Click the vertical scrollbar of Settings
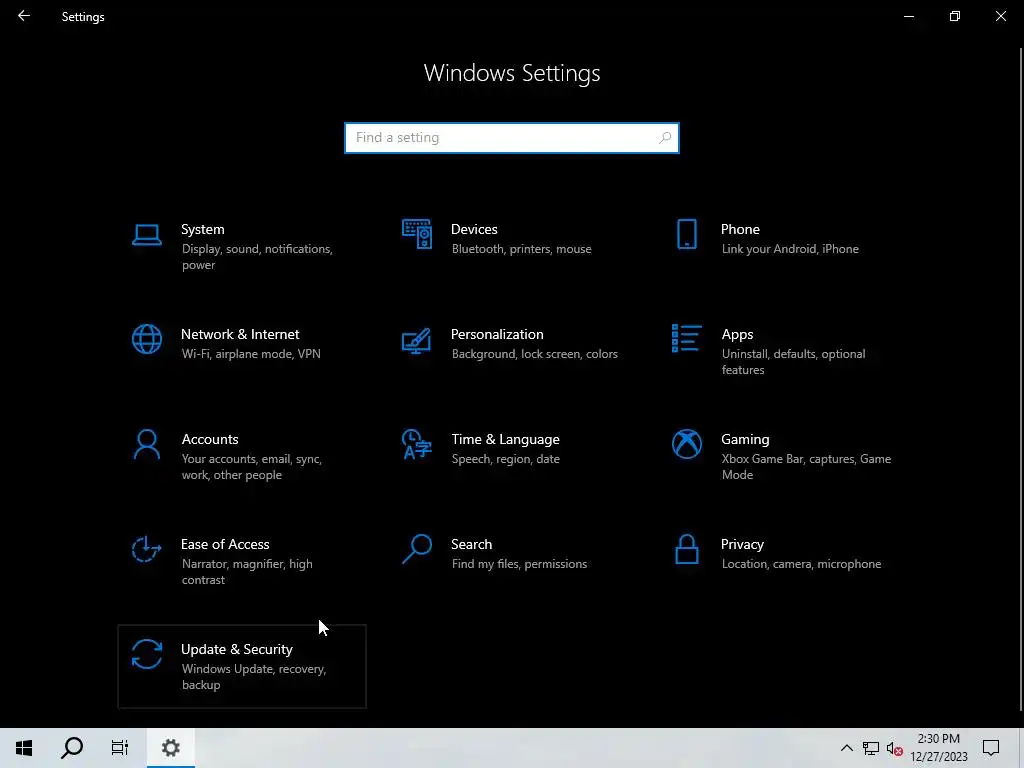Viewport: 1024px width, 768px height. click(1021, 379)
